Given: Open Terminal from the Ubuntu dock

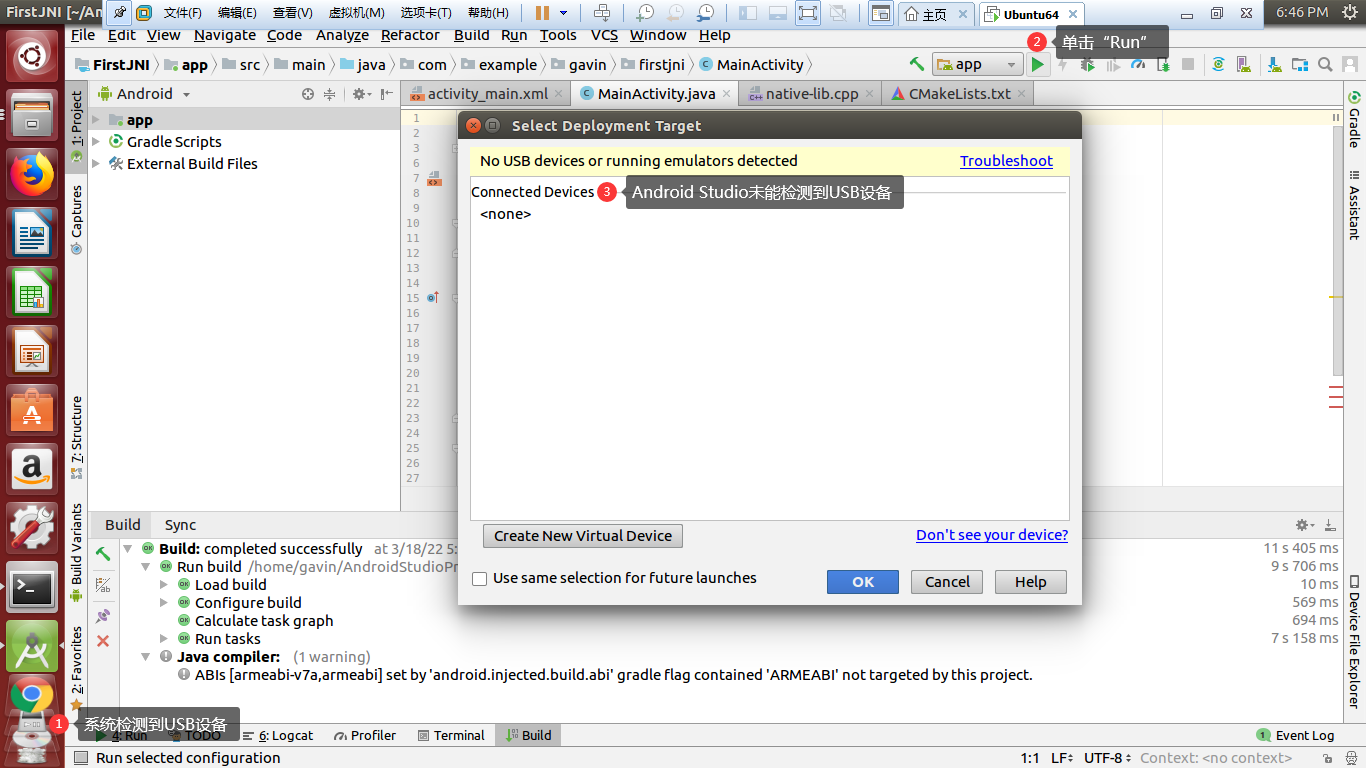Looking at the screenshot, I should coord(32,588).
